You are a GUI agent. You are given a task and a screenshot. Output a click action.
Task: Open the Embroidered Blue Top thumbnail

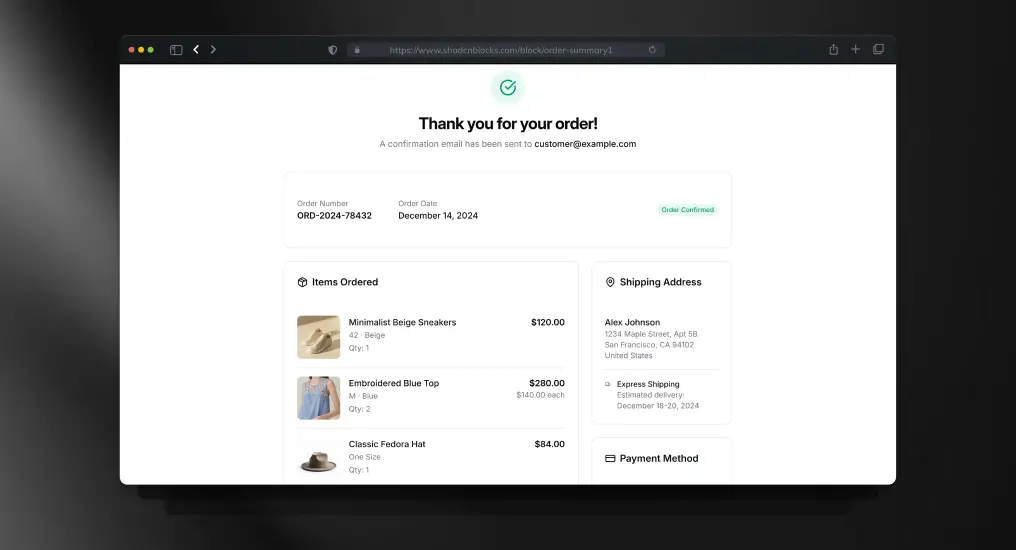[x=318, y=398]
